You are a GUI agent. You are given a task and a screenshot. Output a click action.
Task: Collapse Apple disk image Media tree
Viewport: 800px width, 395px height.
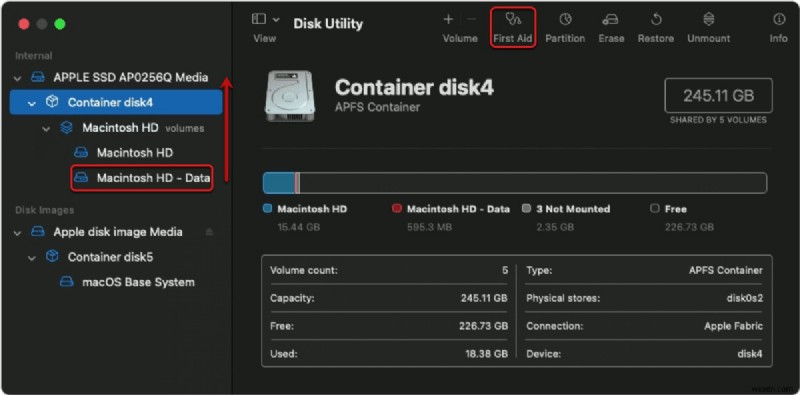[x=18, y=232]
